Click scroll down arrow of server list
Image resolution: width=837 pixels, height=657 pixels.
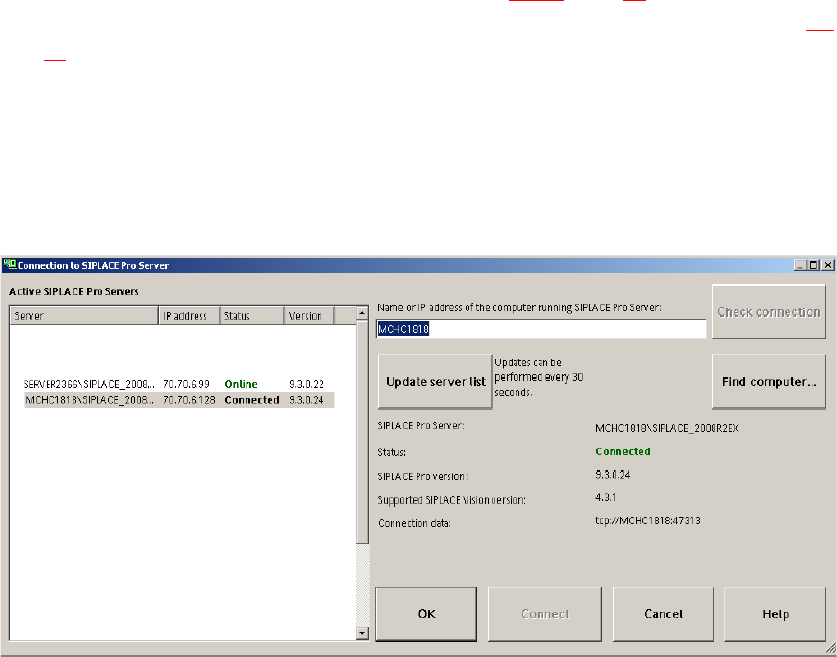[362, 633]
